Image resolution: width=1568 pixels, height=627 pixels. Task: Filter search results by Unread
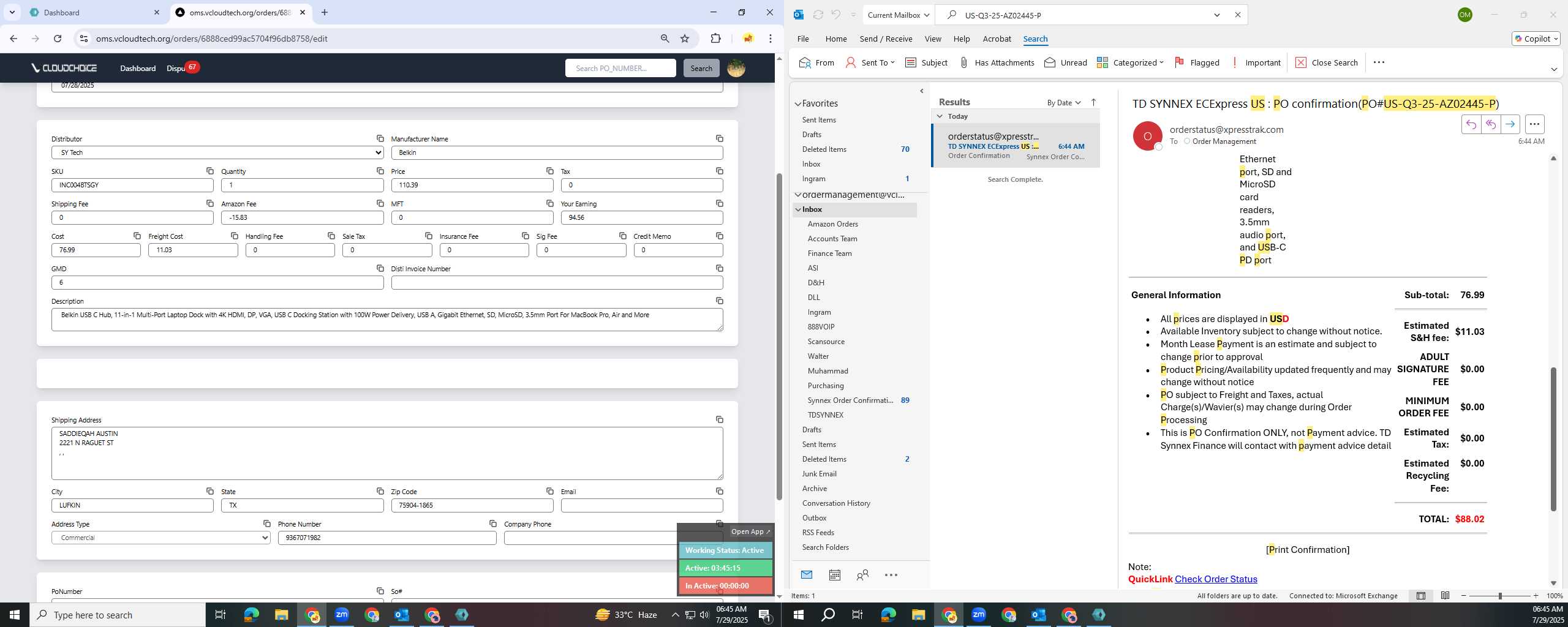click(x=1066, y=62)
